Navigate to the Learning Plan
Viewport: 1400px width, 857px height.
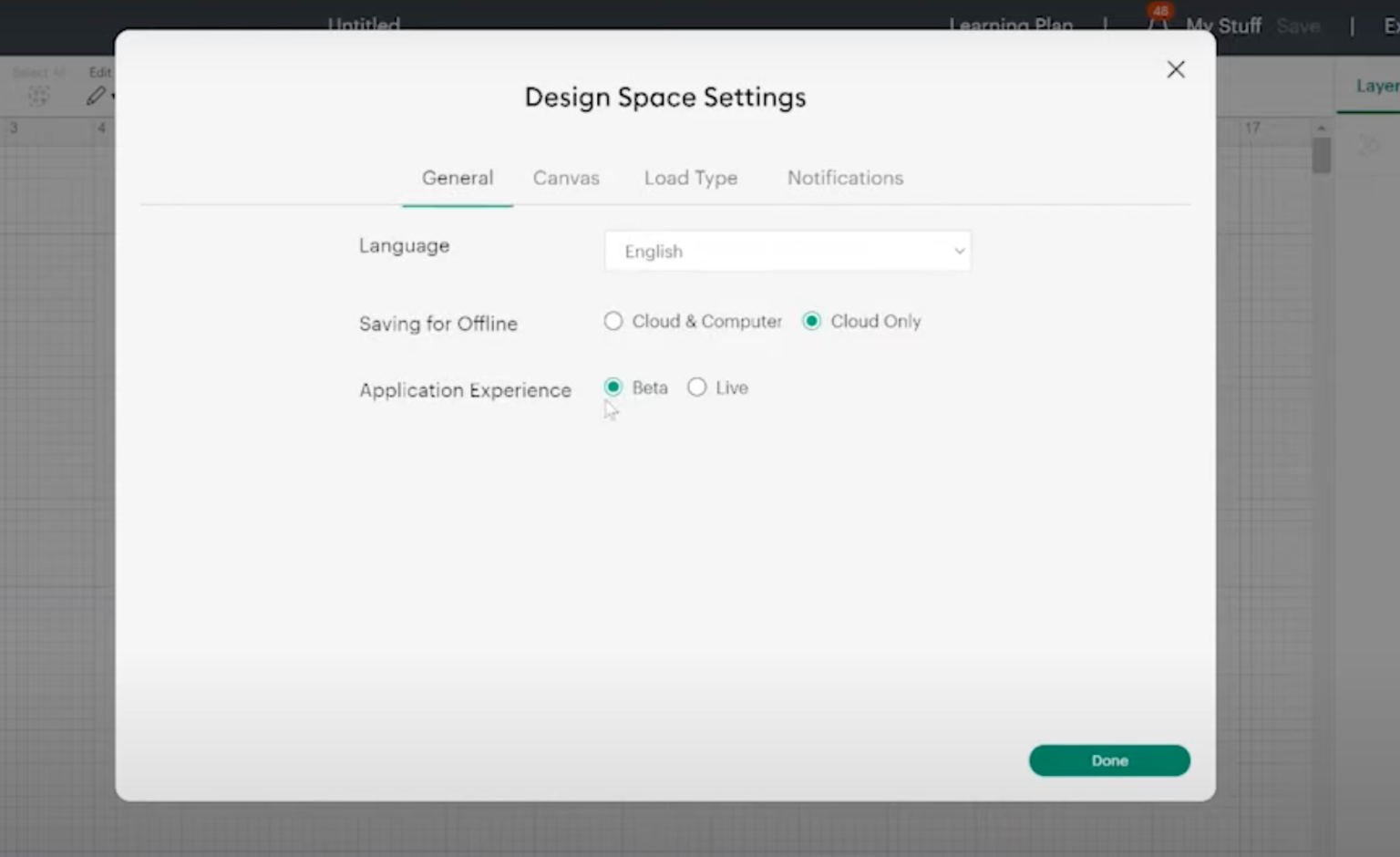(x=1011, y=26)
